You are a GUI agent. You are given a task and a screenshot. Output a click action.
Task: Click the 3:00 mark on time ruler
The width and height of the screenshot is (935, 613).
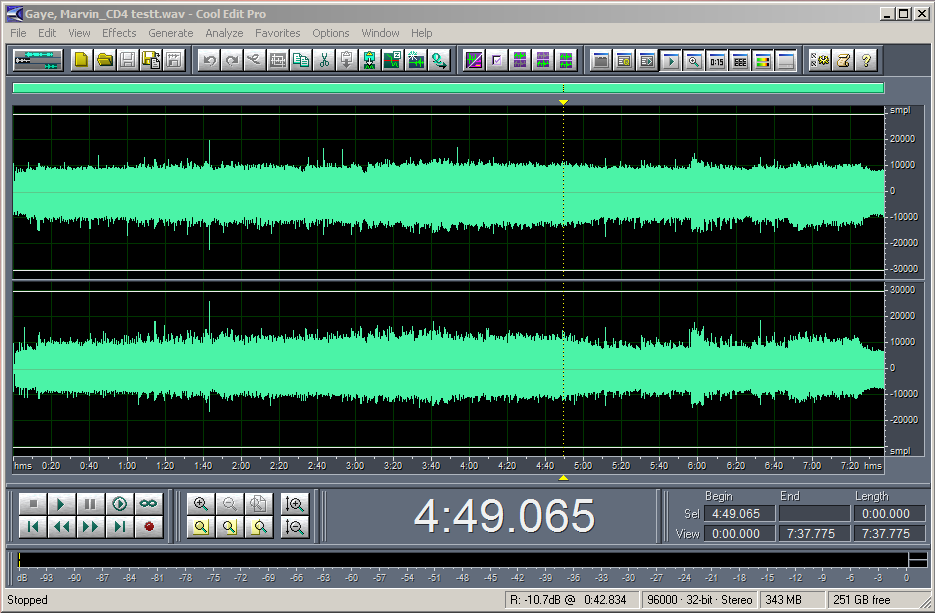point(355,466)
